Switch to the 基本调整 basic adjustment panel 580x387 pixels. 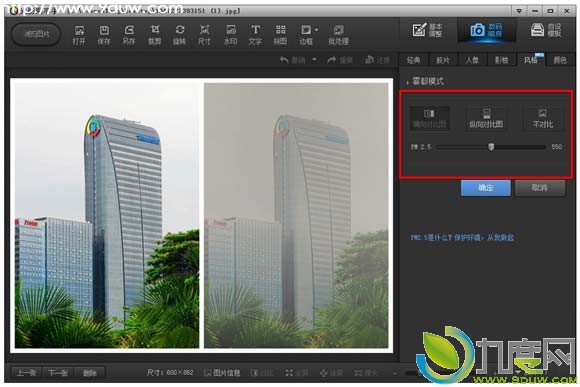point(428,30)
